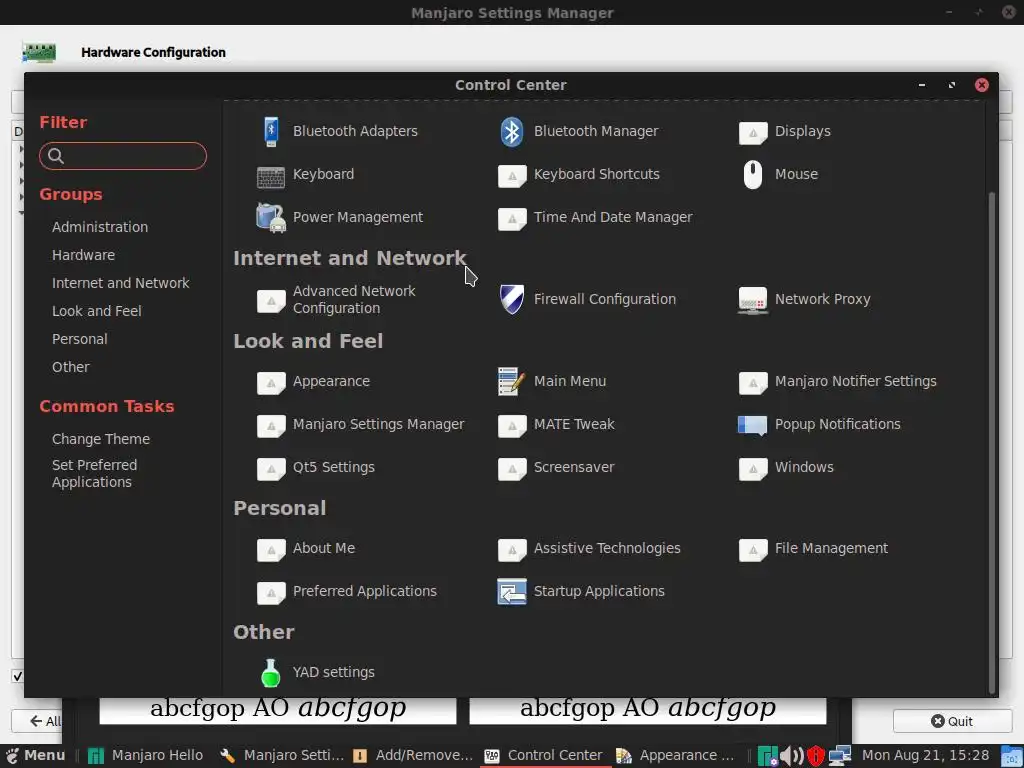Open Power Management icon
Viewport: 1024px width, 768px height.
(x=270, y=217)
